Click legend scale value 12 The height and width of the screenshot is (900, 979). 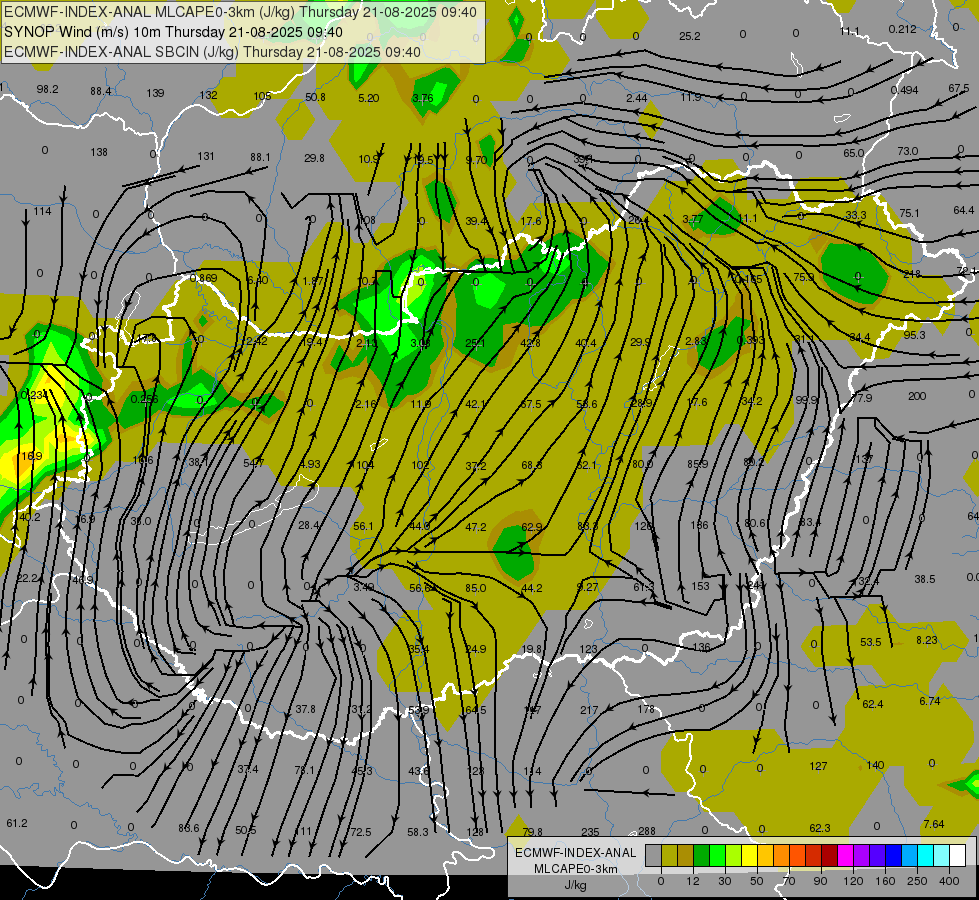point(693,881)
